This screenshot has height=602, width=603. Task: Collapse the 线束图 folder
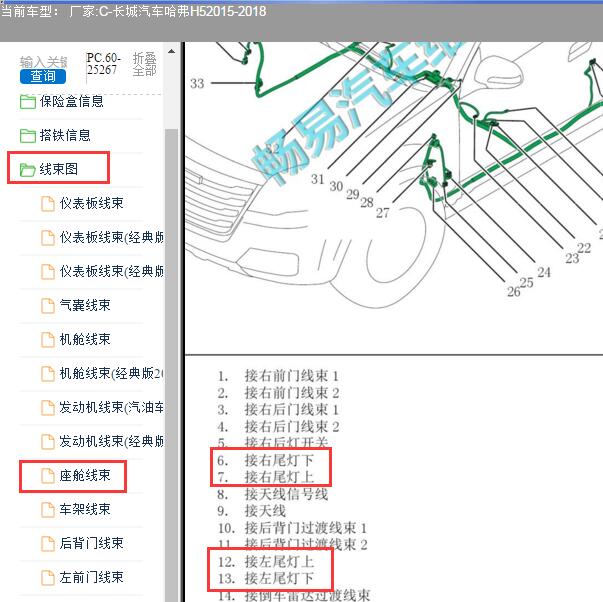click(x=58, y=169)
